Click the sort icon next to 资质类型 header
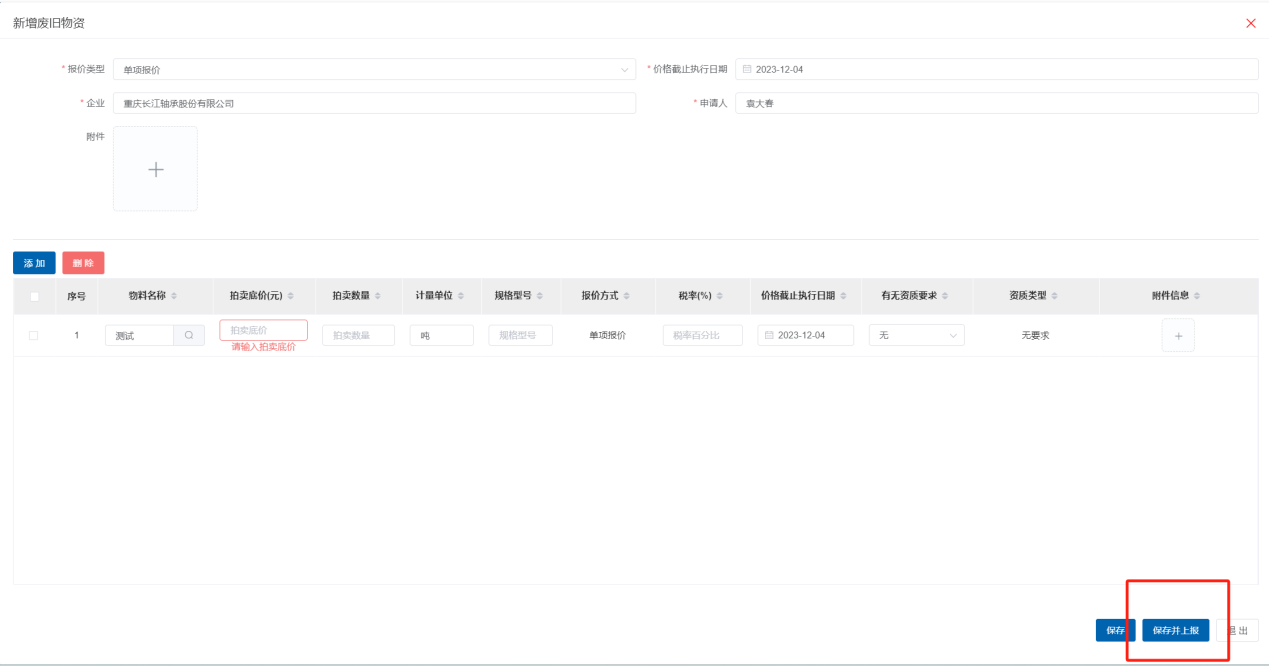The height and width of the screenshot is (666, 1269). tap(1054, 296)
